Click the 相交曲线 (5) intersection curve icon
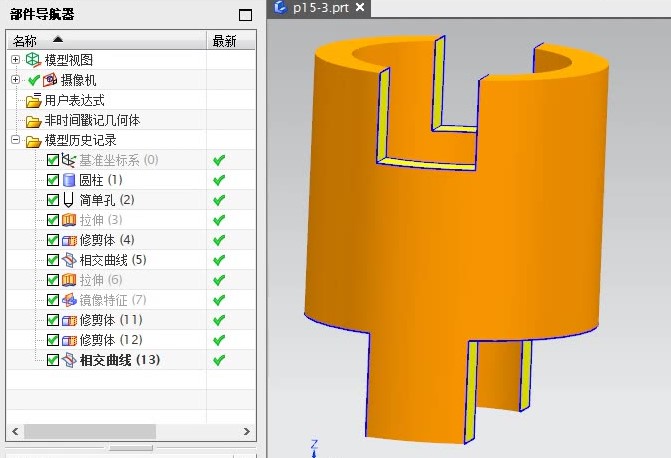This screenshot has width=671, height=458. pyautogui.click(x=69, y=260)
